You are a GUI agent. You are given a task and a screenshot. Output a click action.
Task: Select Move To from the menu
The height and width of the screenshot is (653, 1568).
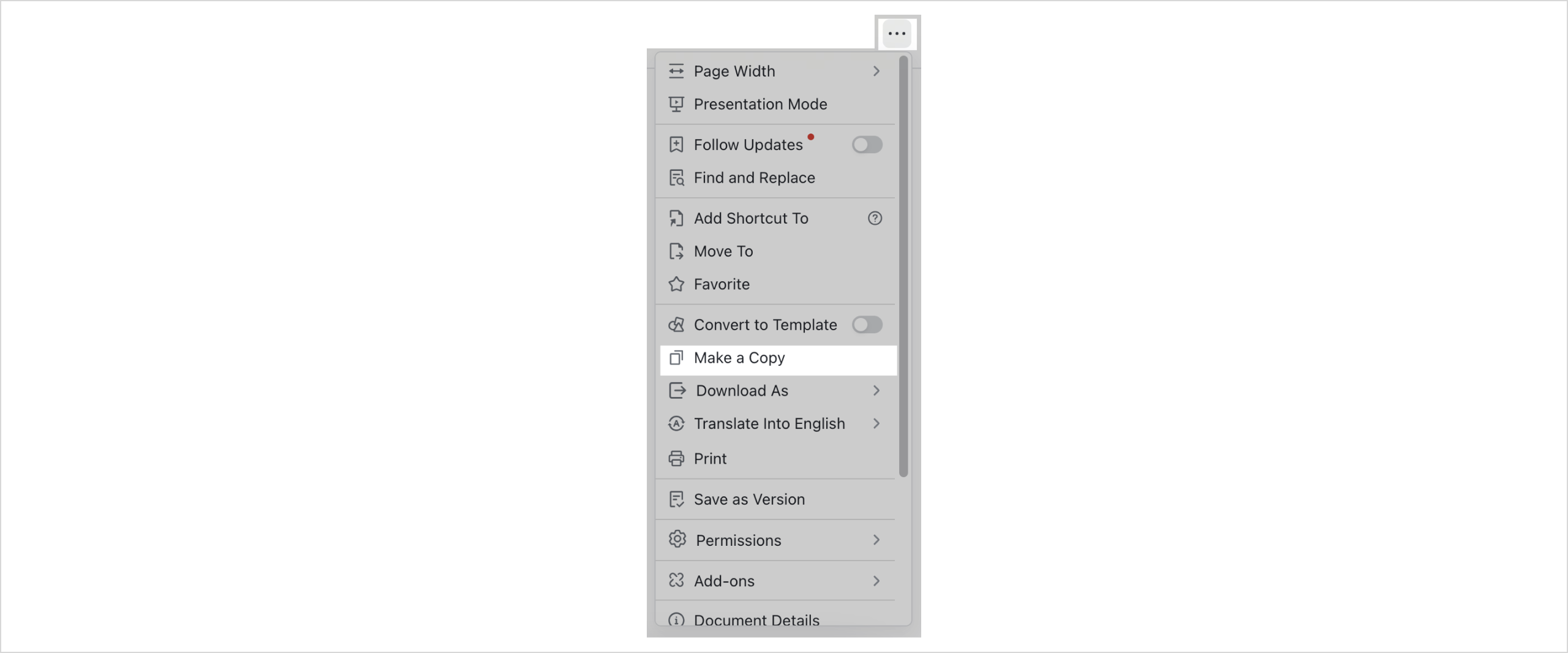coord(723,251)
